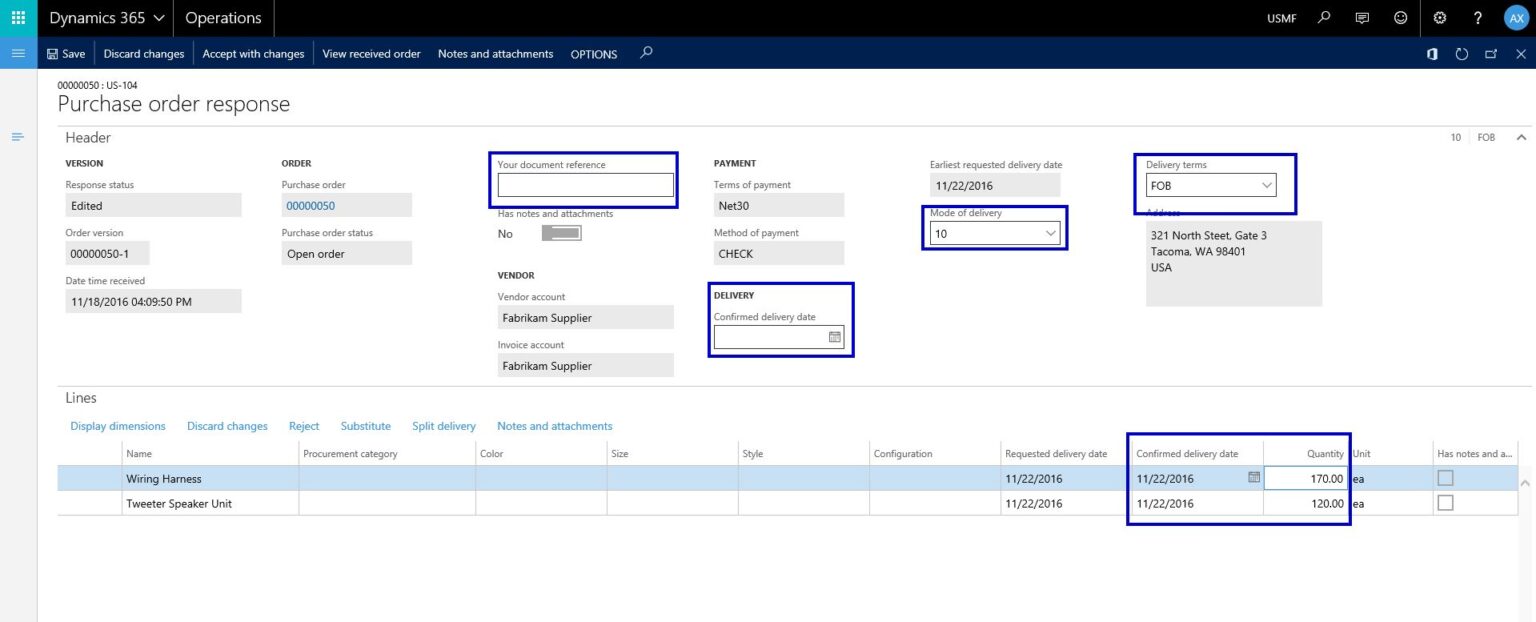Open settings gear icon
Viewport: 1536px width, 622px height.
point(1440,18)
